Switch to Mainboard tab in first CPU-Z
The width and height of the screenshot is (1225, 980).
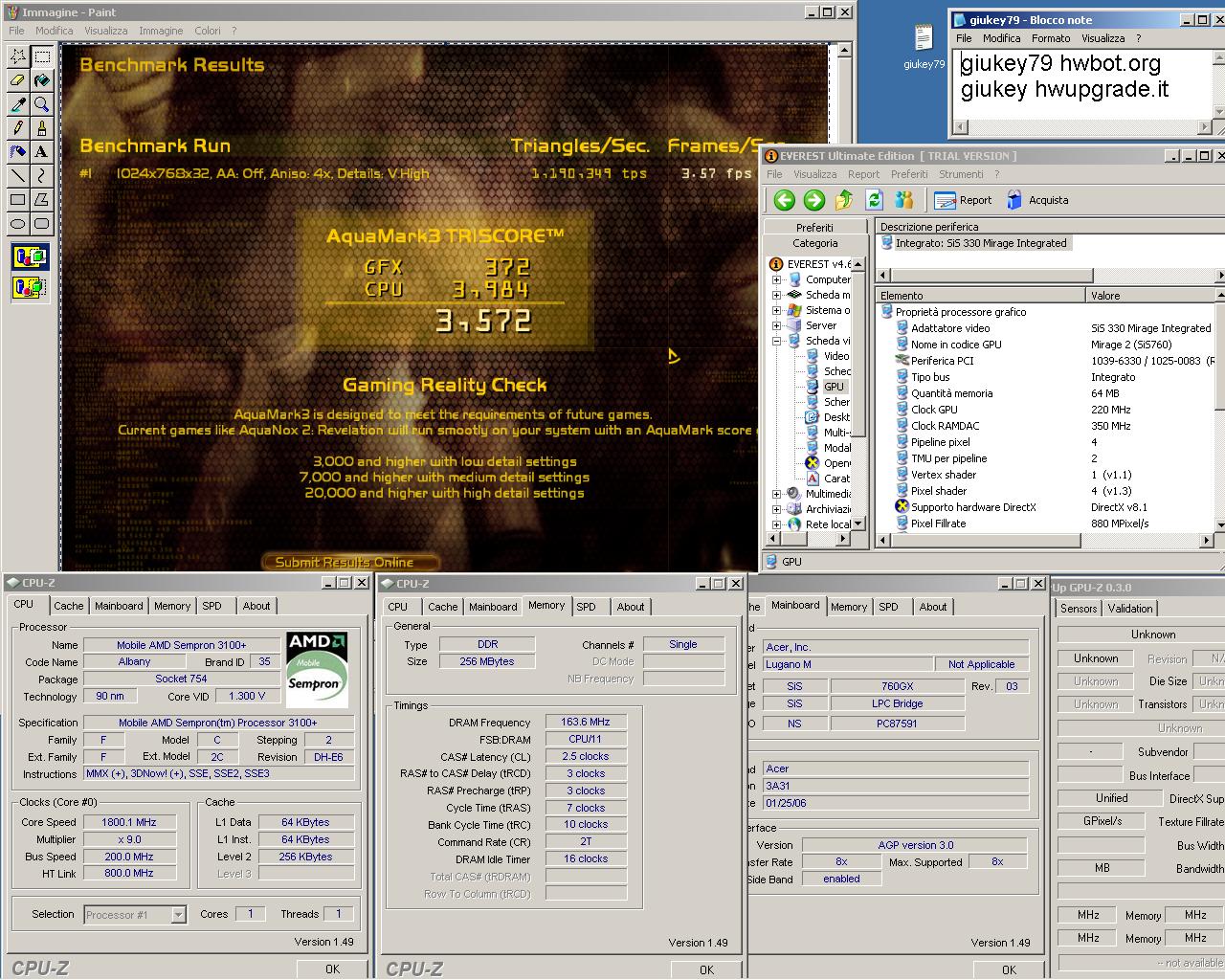119,606
